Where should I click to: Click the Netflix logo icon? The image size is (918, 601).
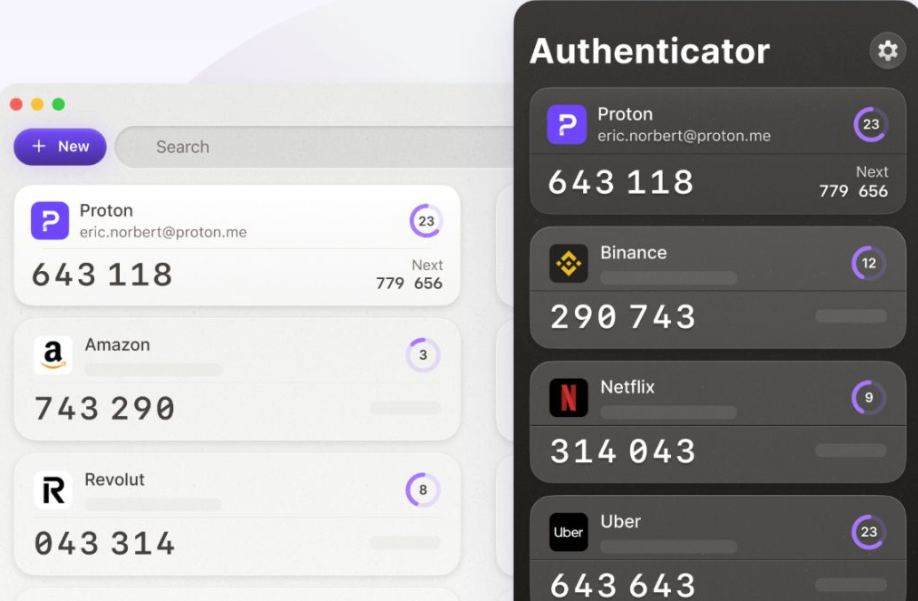click(x=568, y=398)
